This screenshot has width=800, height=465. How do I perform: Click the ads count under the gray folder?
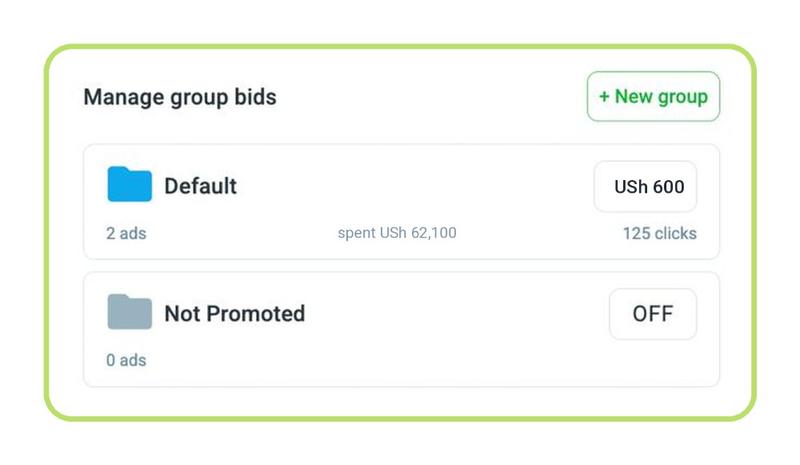click(x=126, y=360)
